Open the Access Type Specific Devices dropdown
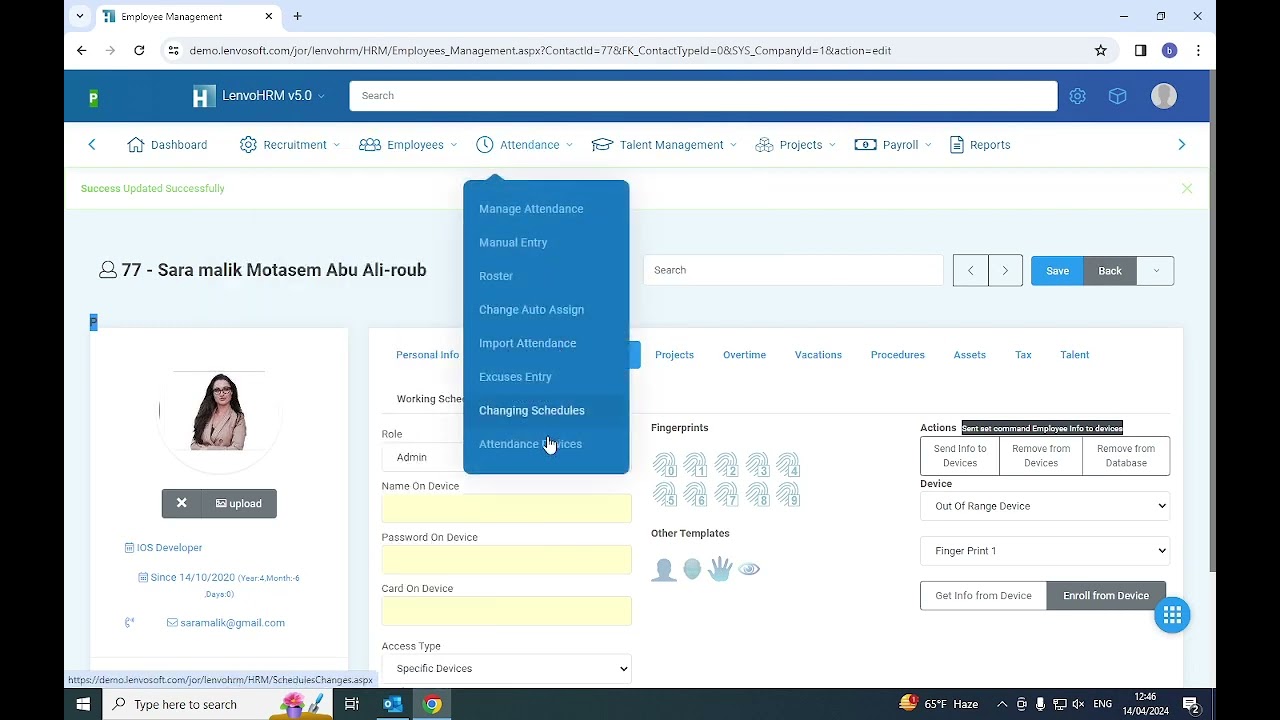The height and width of the screenshot is (720, 1280). pyautogui.click(x=506, y=669)
